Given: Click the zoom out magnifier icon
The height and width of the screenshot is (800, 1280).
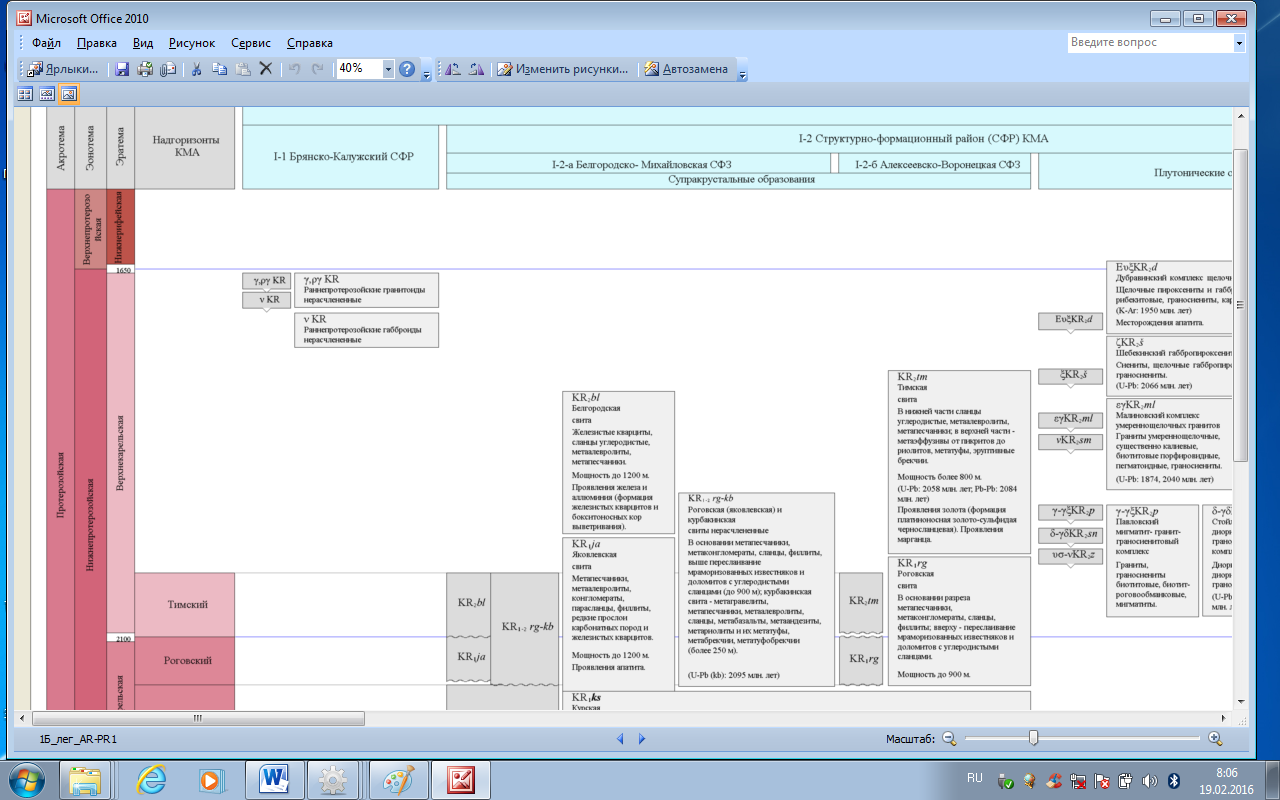Looking at the screenshot, I should pos(949,739).
